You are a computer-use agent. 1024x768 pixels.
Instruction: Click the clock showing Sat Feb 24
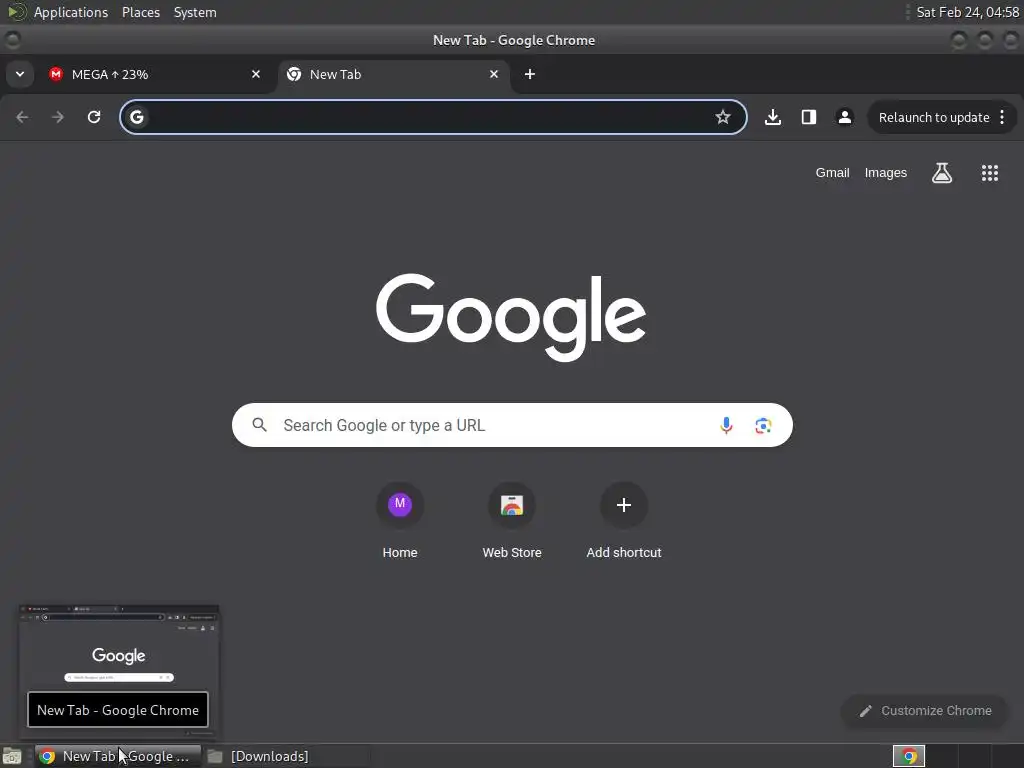click(967, 12)
